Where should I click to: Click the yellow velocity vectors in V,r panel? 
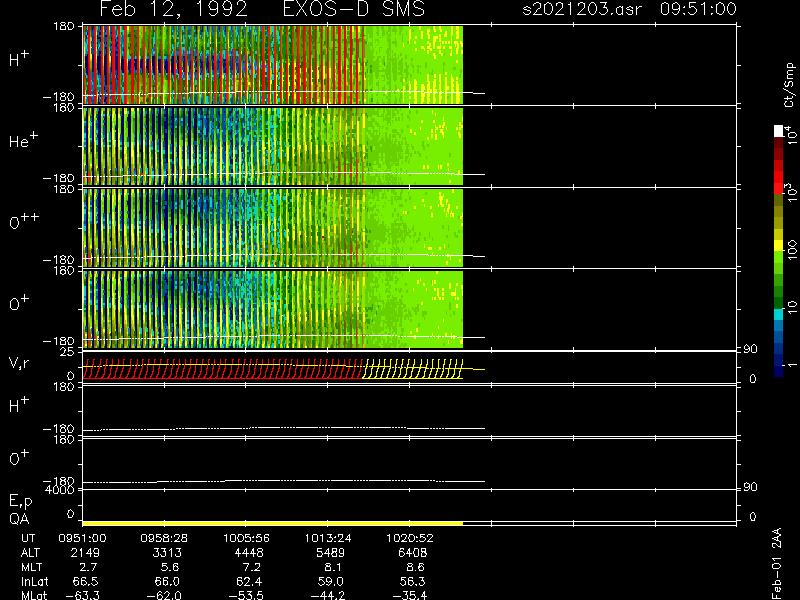(x=412, y=369)
